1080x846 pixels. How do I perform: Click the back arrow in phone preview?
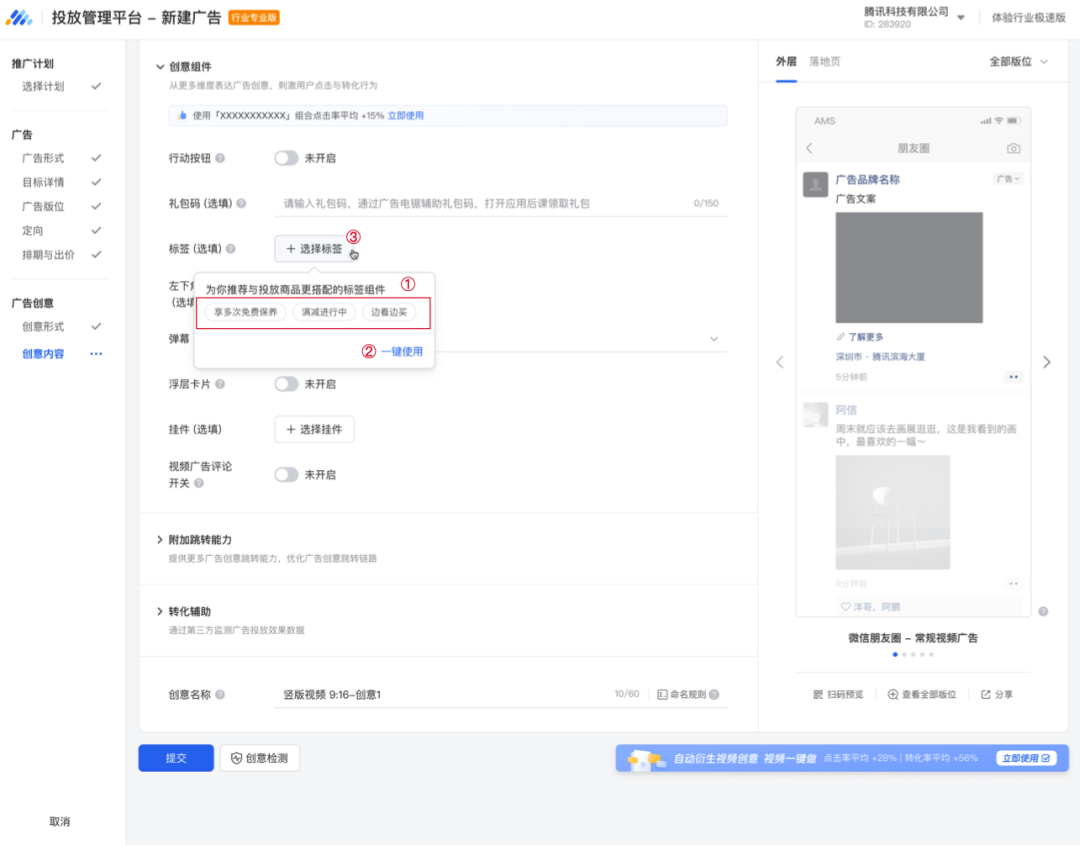(810, 148)
